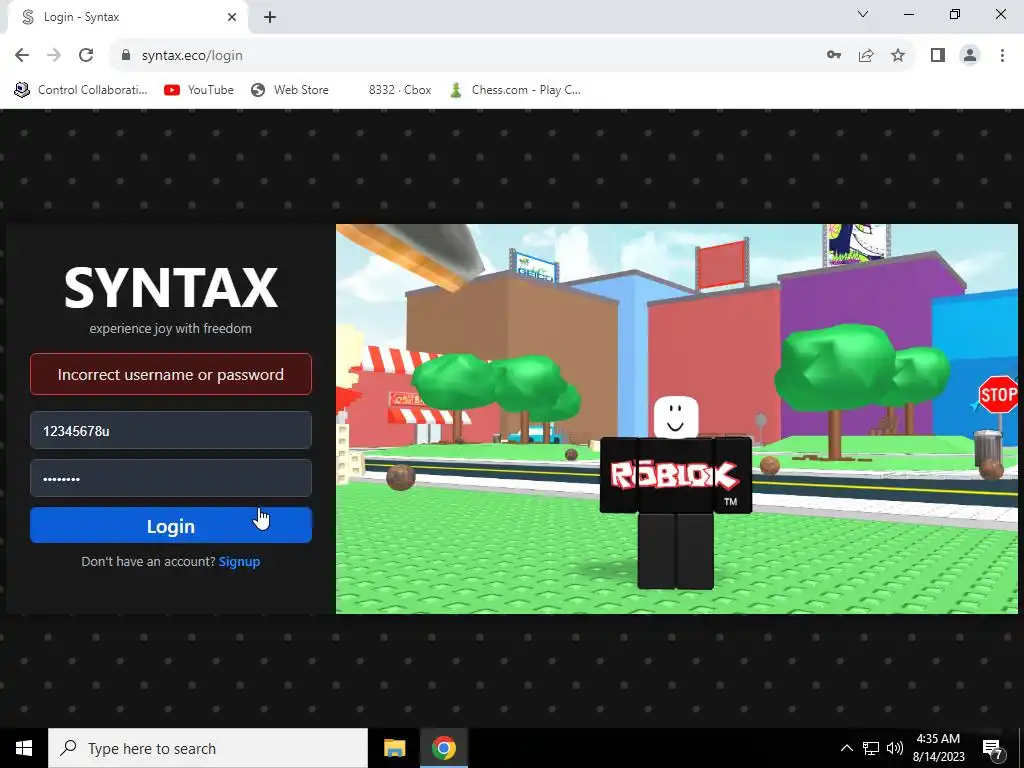The height and width of the screenshot is (768, 1024).
Task: Click the browser forward arrow
Action: [54, 56]
